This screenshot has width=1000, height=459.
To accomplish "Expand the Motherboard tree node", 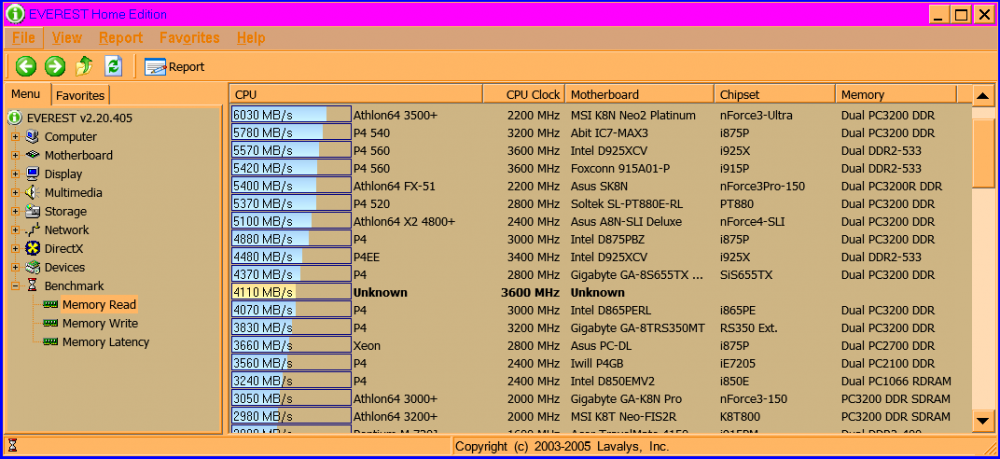I will click(x=15, y=156).
